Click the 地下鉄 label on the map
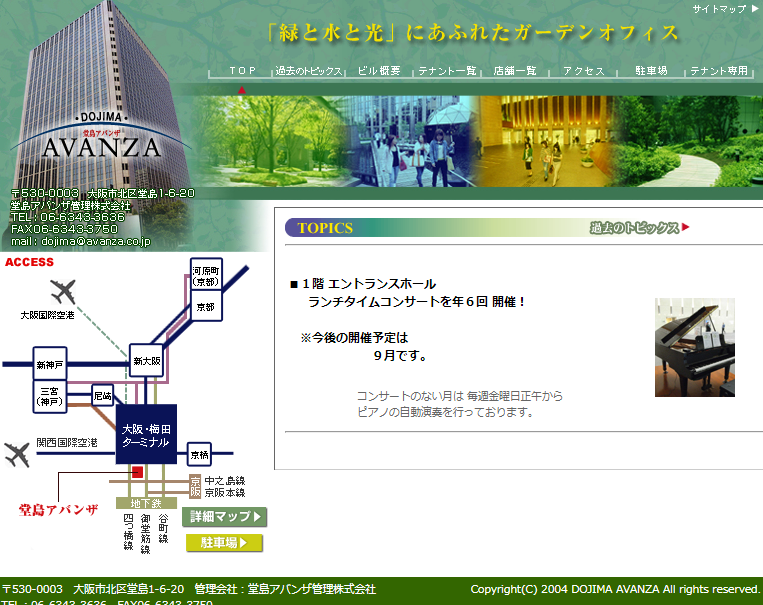 [x=146, y=503]
